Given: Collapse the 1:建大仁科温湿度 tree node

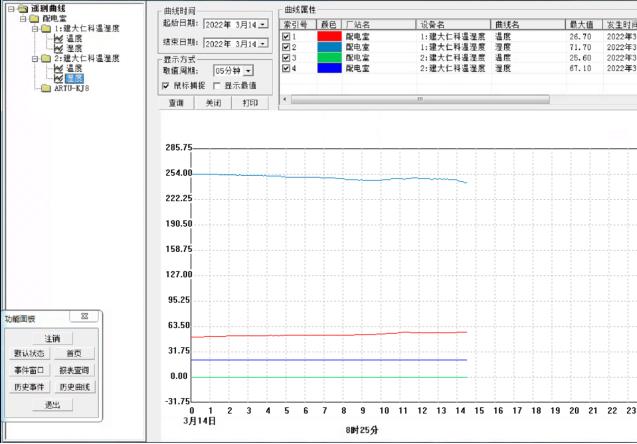Looking at the screenshot, I should tap(34, 28).
